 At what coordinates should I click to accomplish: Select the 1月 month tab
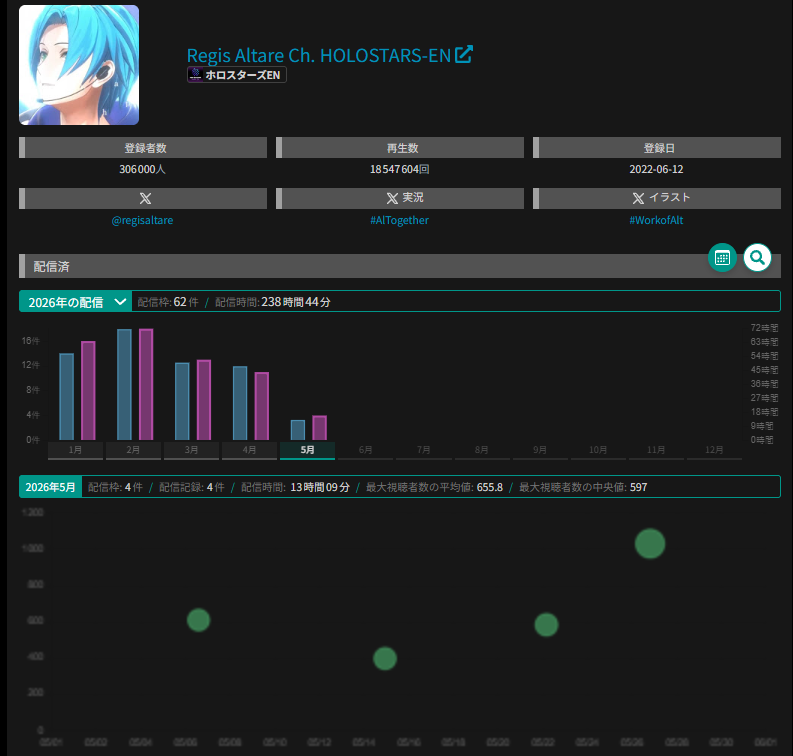[x=75, y=450]
